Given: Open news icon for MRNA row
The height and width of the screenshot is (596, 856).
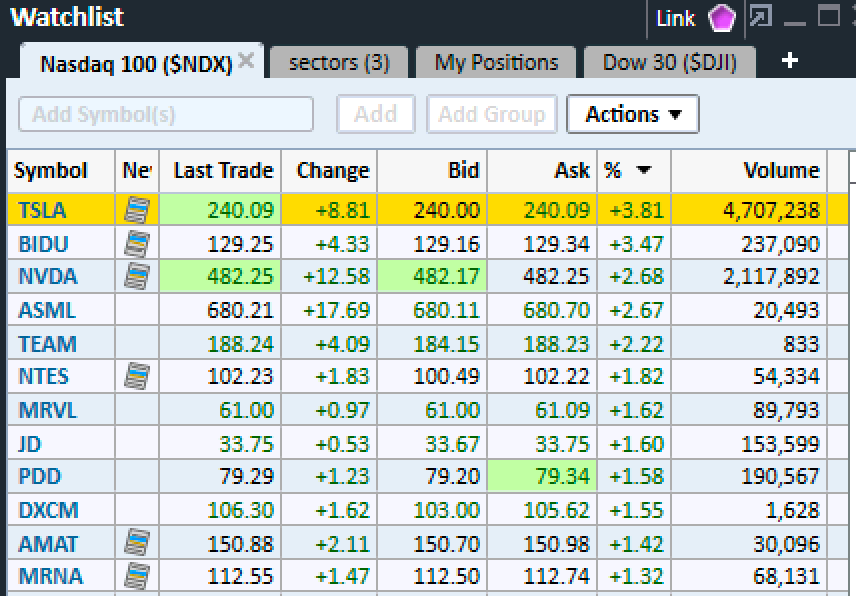Looking at the screenshot, I should click(136, 576).
